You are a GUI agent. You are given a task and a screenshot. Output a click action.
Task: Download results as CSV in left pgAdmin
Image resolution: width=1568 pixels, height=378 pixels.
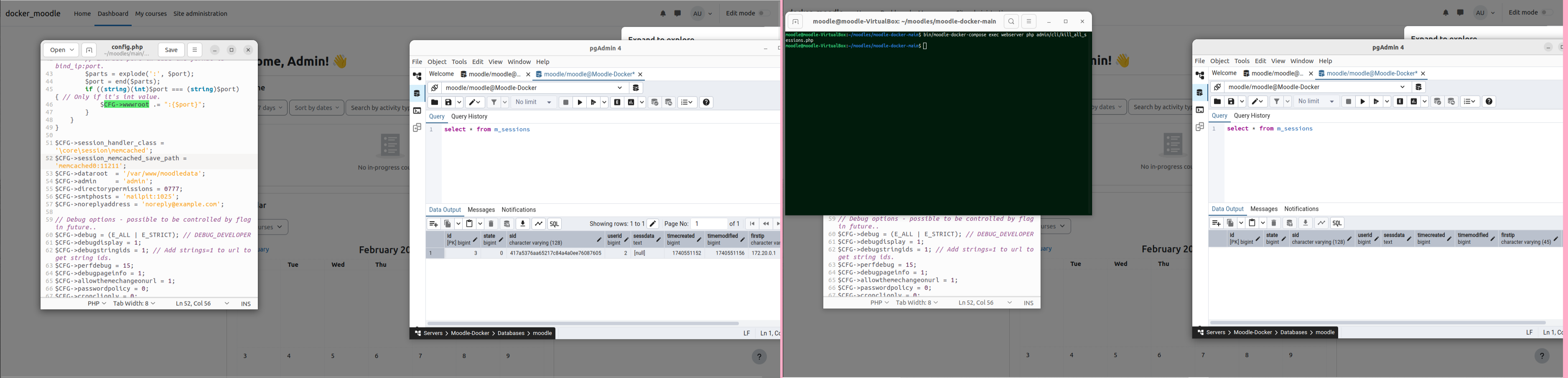[x=523, y=224]
